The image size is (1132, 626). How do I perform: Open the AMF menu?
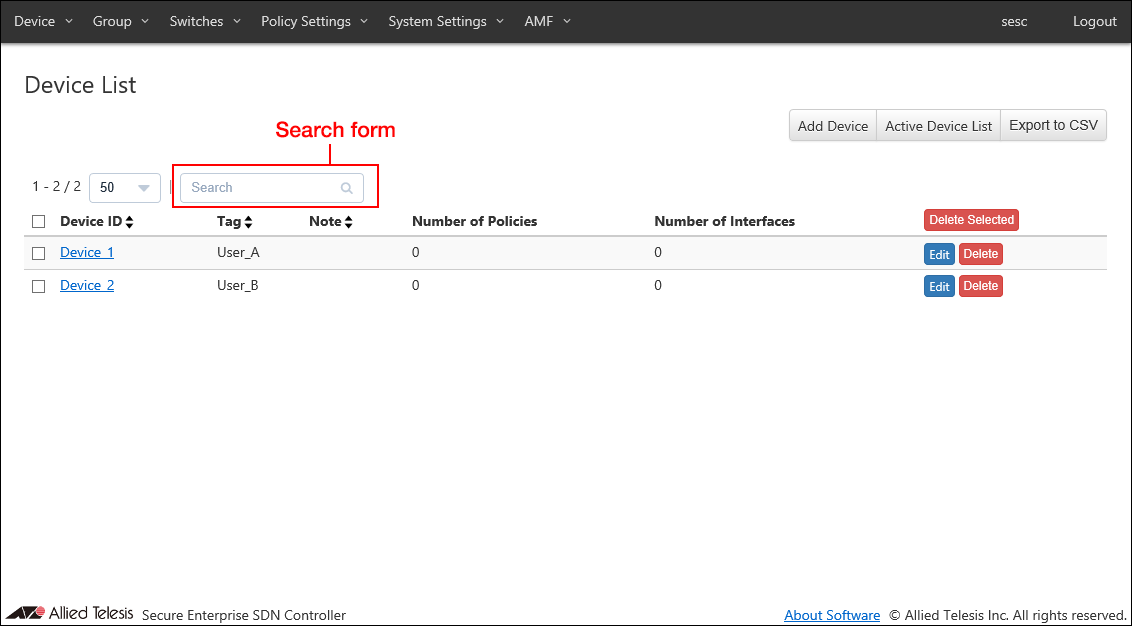547,21
